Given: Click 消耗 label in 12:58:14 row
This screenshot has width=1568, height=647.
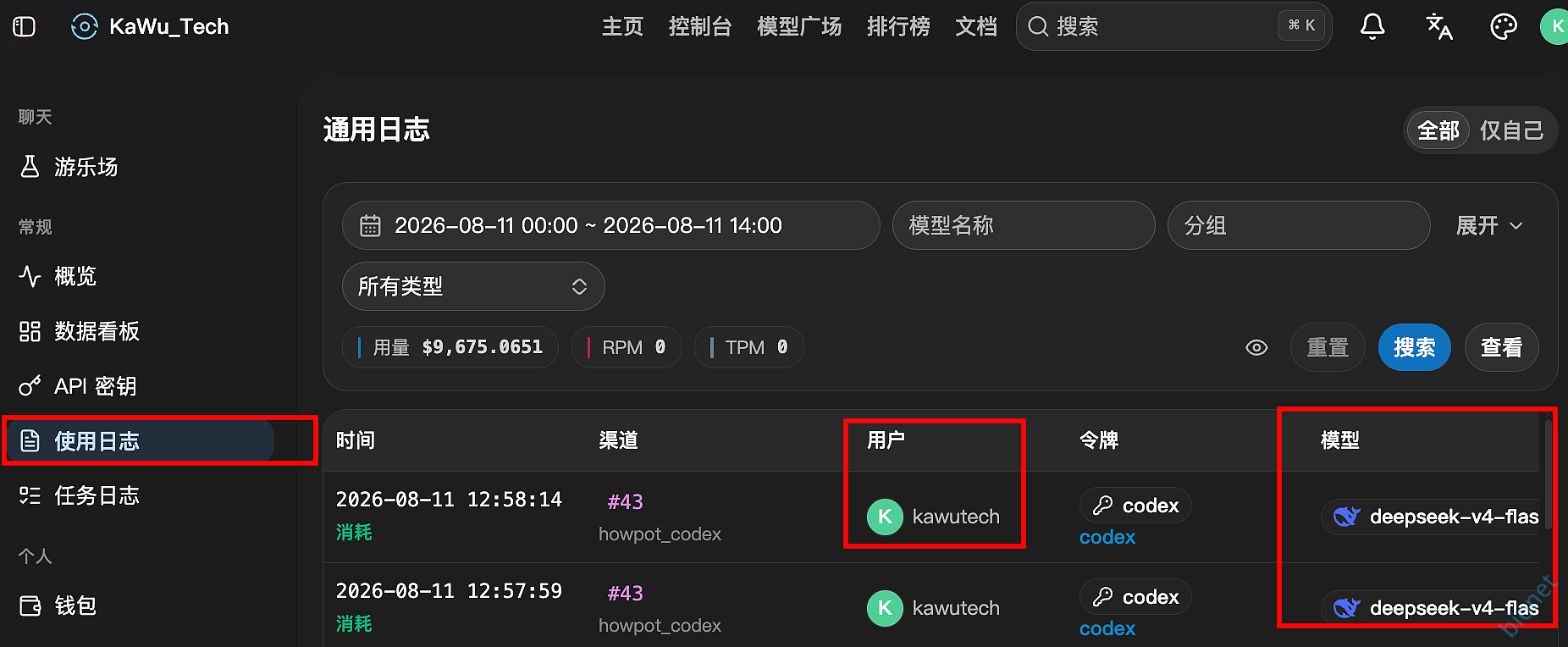Looking at the screenshot, I should [x=354, y=533].
